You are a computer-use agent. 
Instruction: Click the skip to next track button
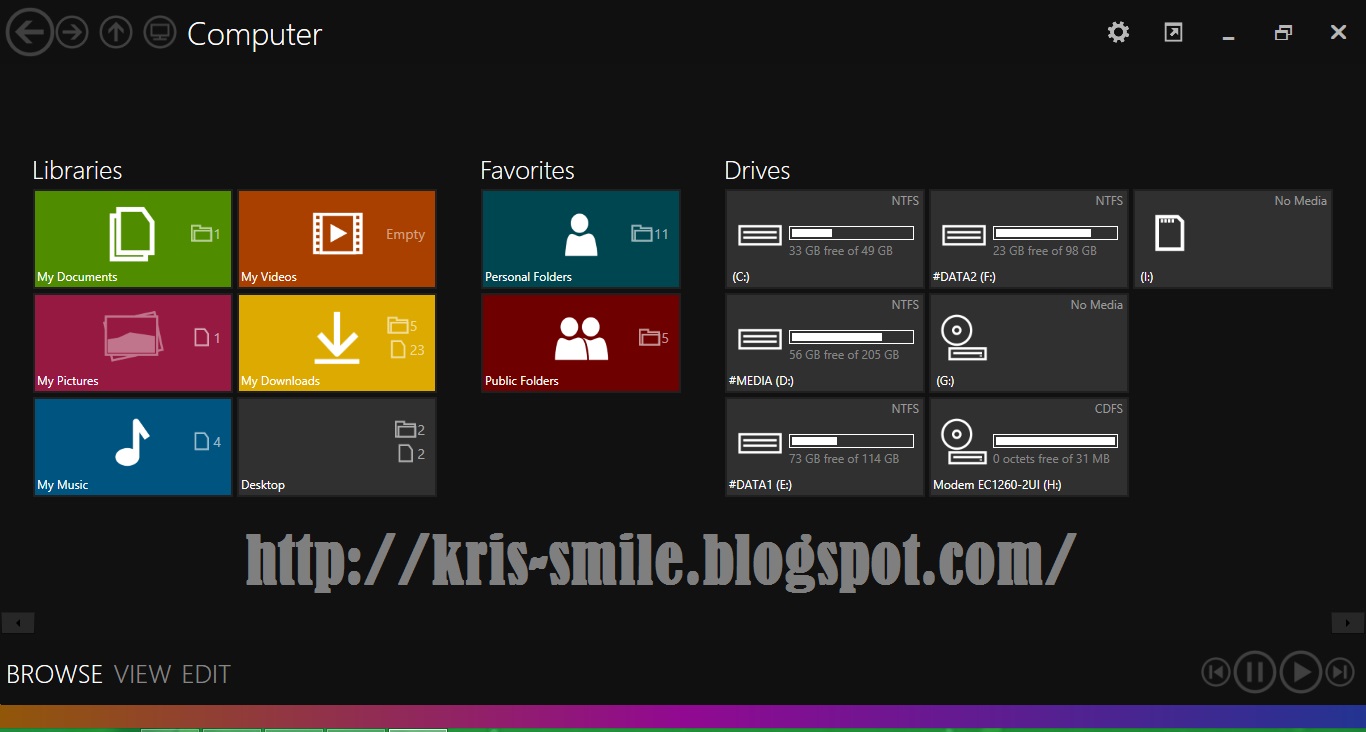[x=1340, y=672]
